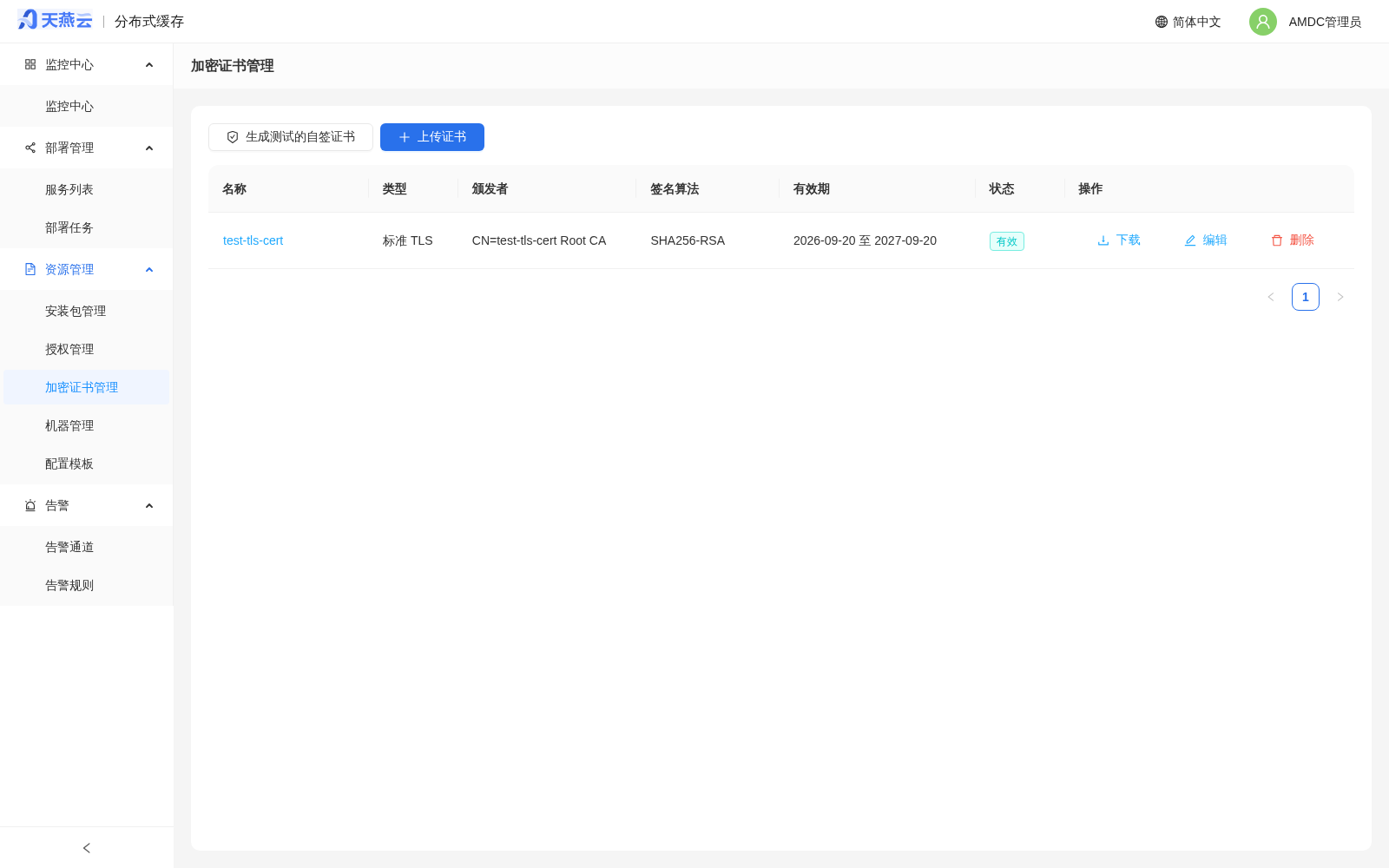Collapse the 部署管理 menu group chevron
Screen dimensions: 1389x868
(x=149, y=148)
